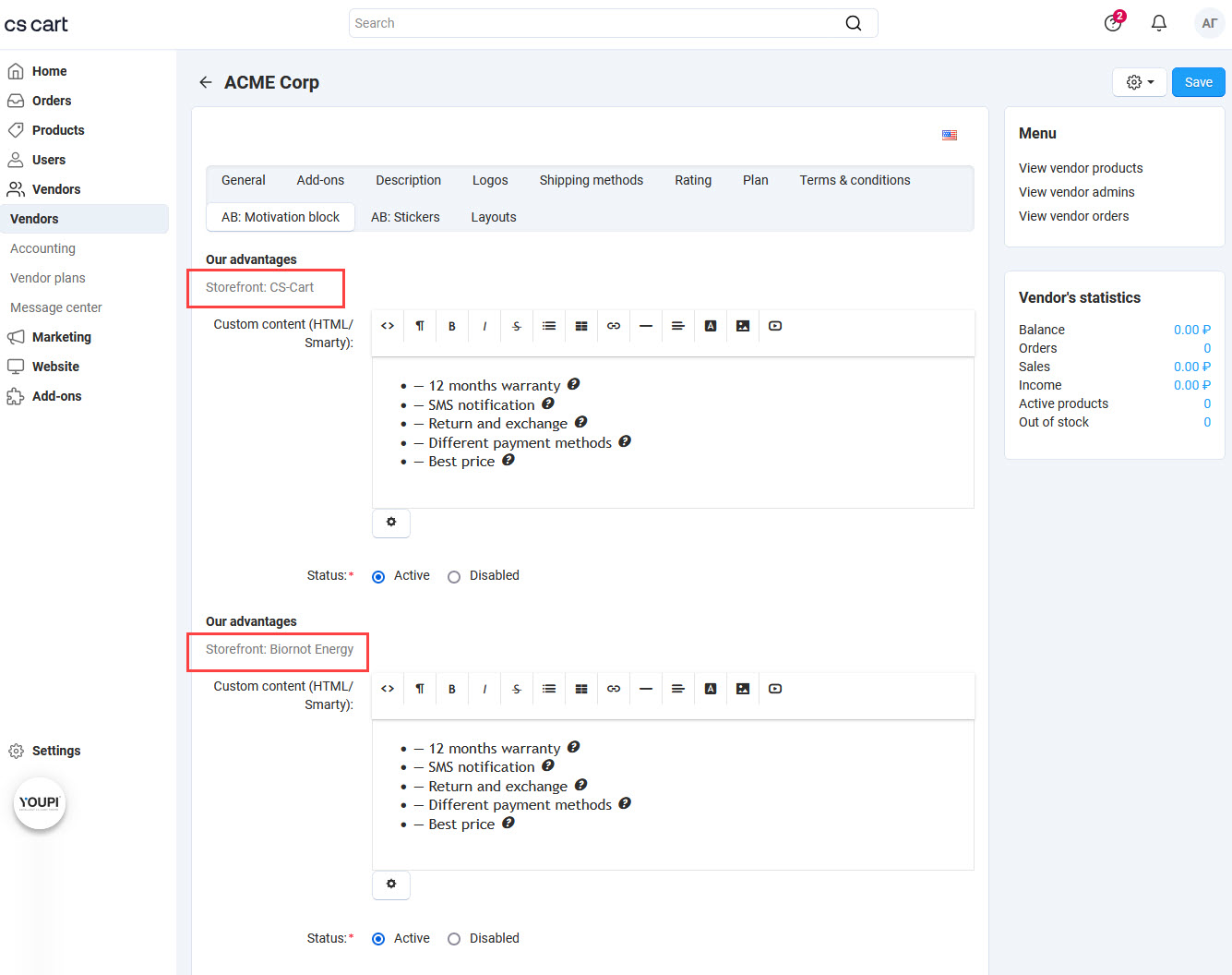
Task: Insert link using first editor toolbar
Action: (x=614, y=326)
